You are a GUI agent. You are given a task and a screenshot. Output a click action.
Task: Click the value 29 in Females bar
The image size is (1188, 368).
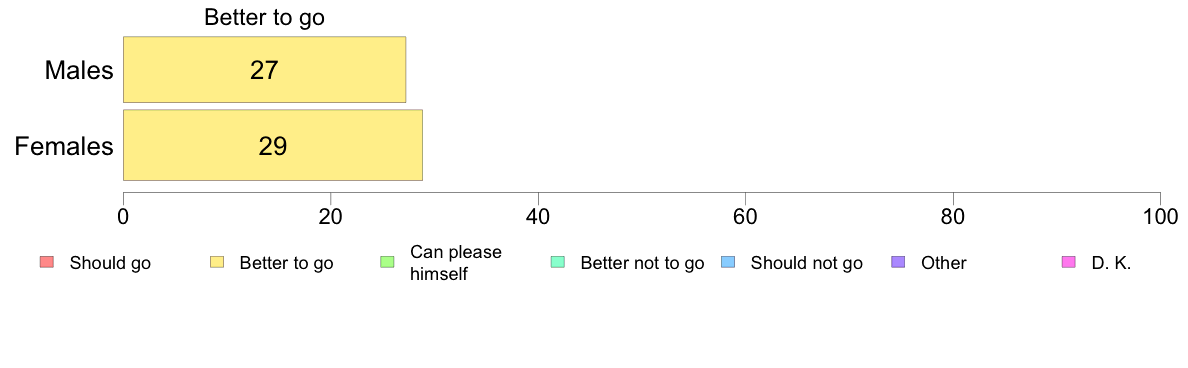(x=273, y=146)
